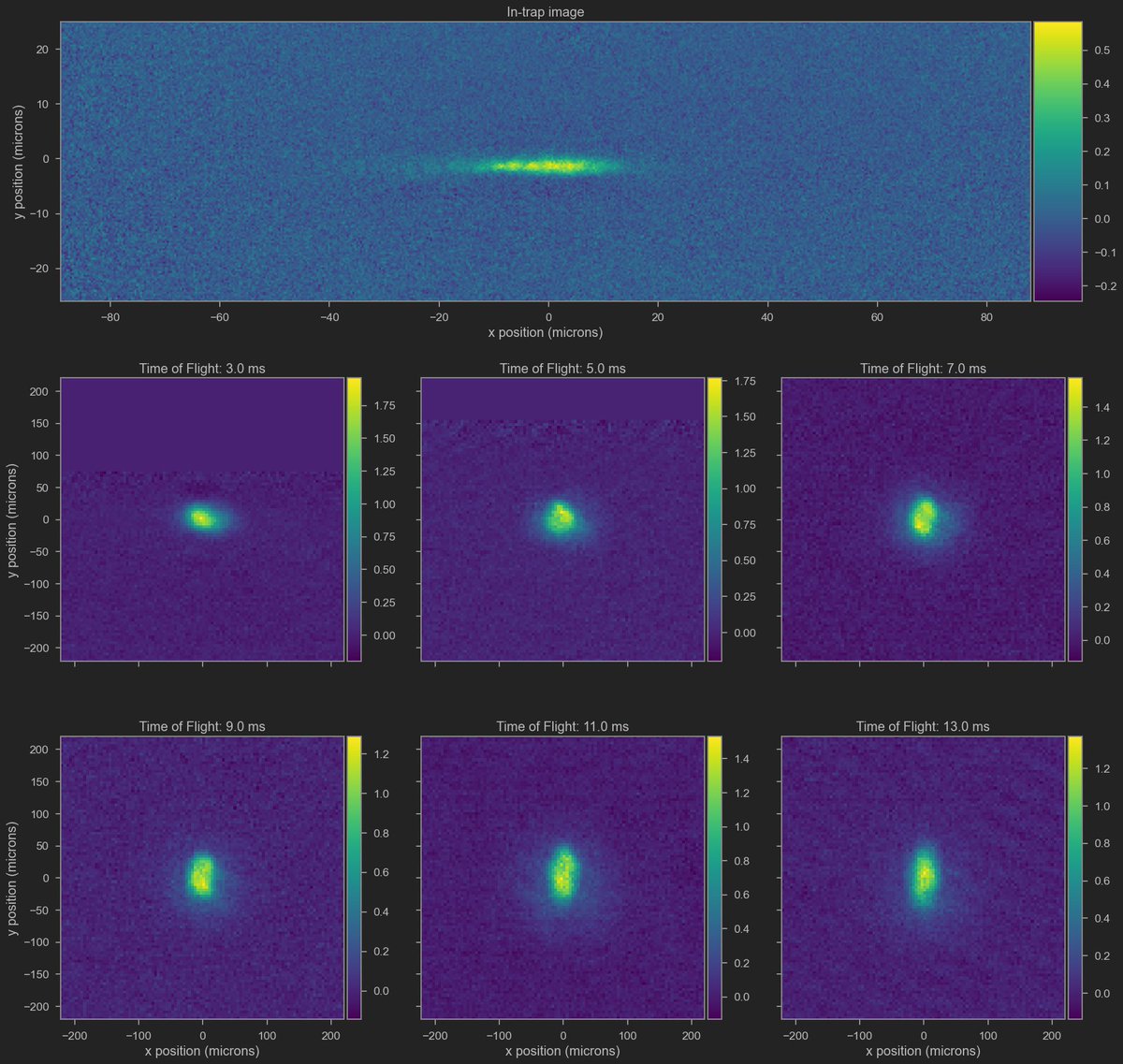Click the colorbar of the 7.0 ms plot
Image resolution: width=1123 pixels, height=1064 pixels.
[1074, 519]
